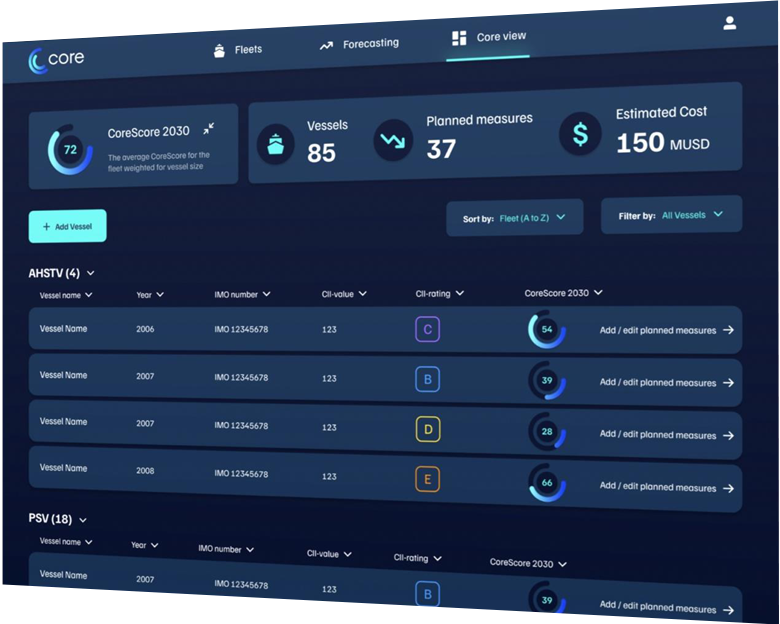Image resolution: width=780 pixels, height=624 pixels.
Task: Click the yellow D CII-rating badge
Action: [428, 430]
